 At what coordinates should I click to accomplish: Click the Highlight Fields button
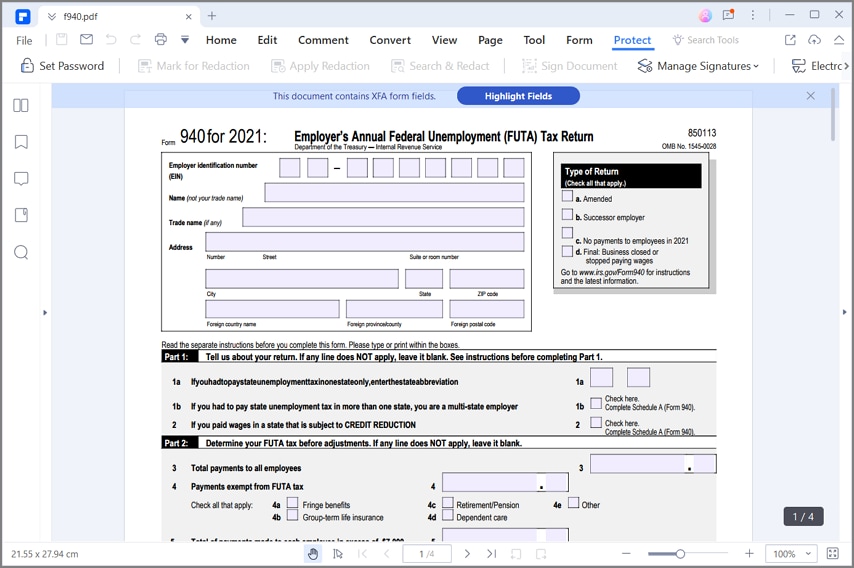pyautogui.click(x=518, y=96)
